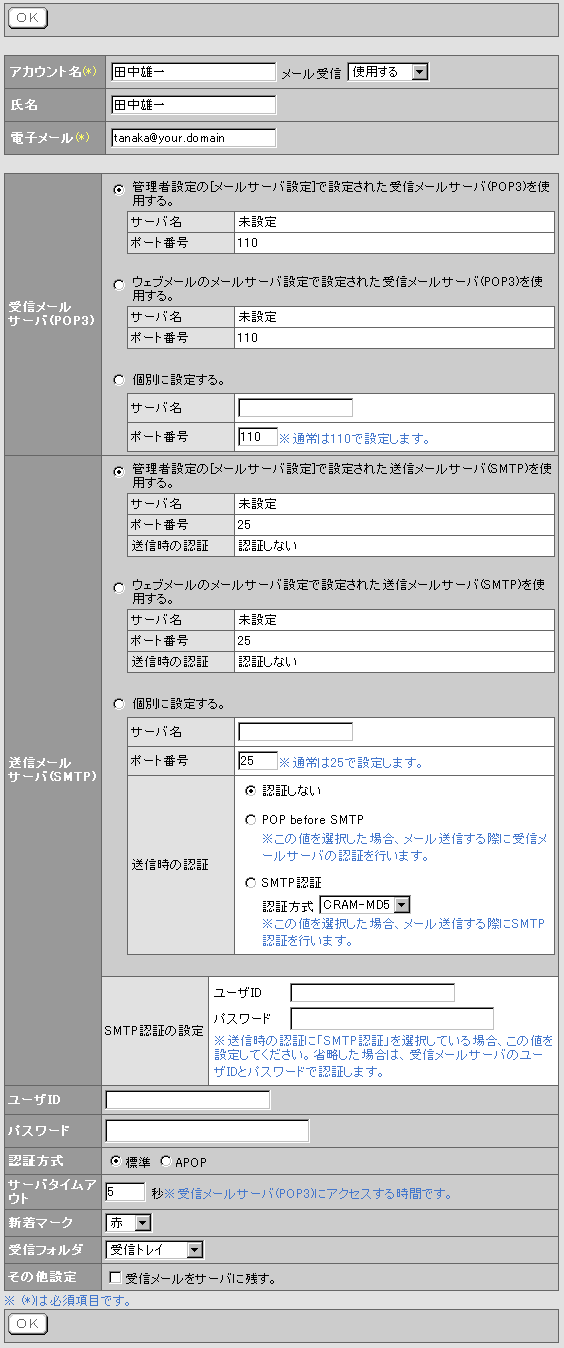Enable 受信メールをサーバに残す checkbox
564x1348 pixels.
coord(115,1277)
